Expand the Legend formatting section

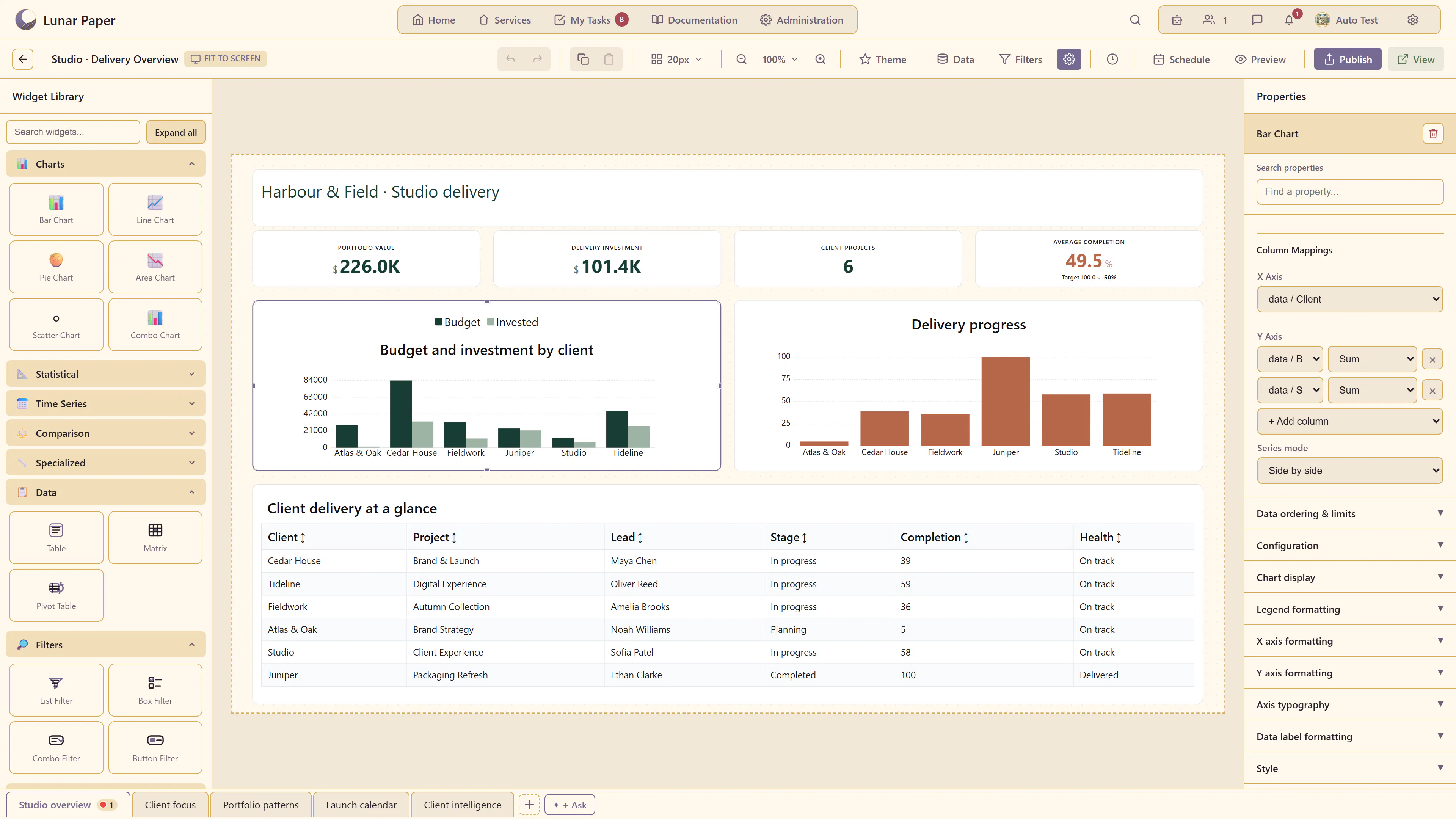[x=1350, y=609]
